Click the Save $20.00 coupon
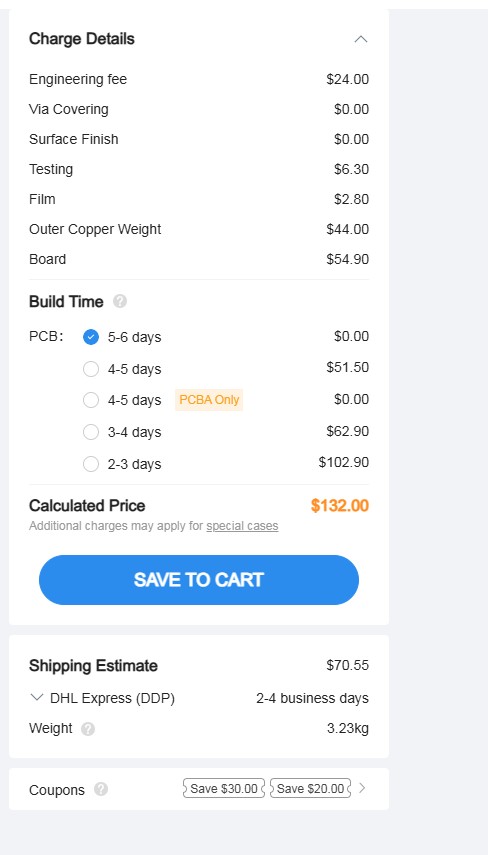The width and height of the screenshot is (488, 855). (310, 788)
